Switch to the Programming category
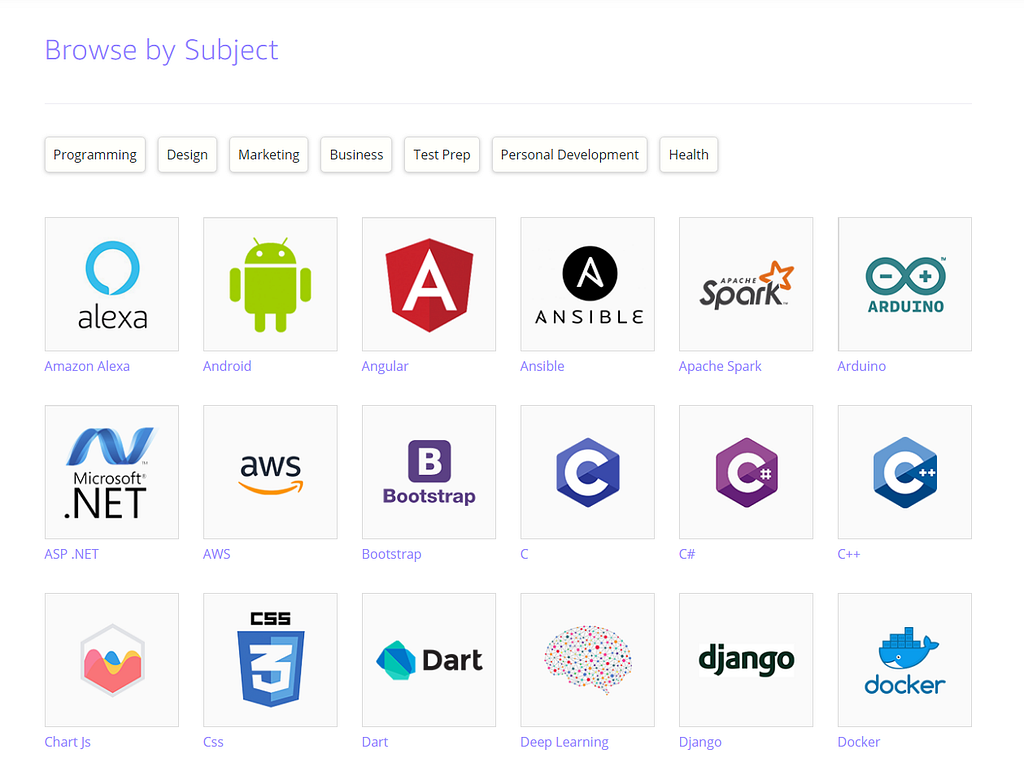The width and height of the screenshot is (1024, 767). [x=95, y=155]
